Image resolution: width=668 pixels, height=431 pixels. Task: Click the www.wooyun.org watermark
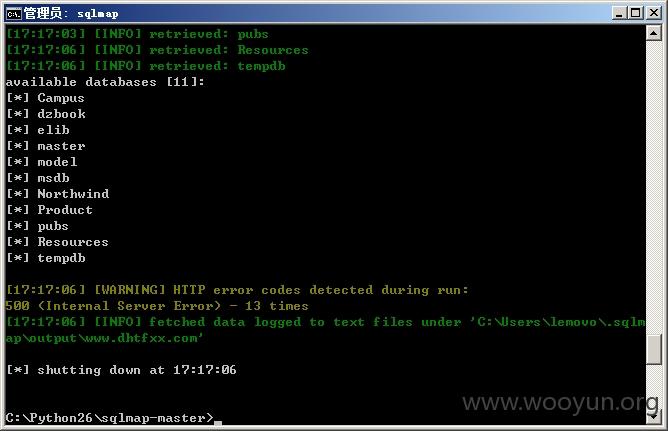point(560,402)
